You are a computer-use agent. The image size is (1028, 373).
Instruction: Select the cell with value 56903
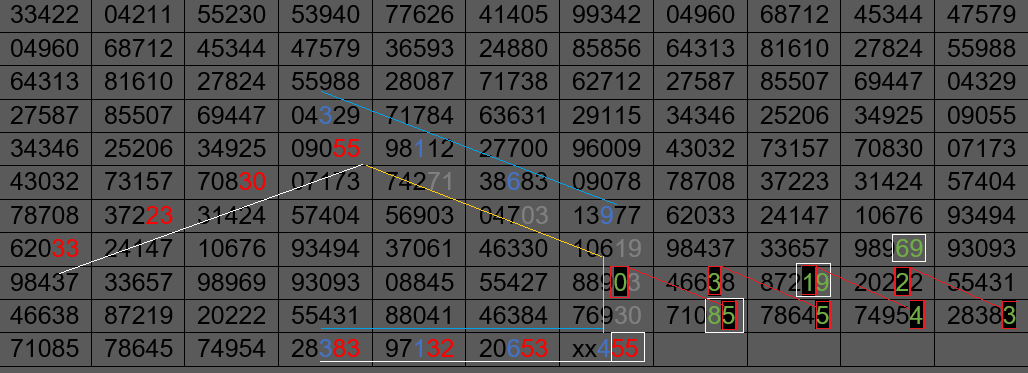tap(419, 216)
